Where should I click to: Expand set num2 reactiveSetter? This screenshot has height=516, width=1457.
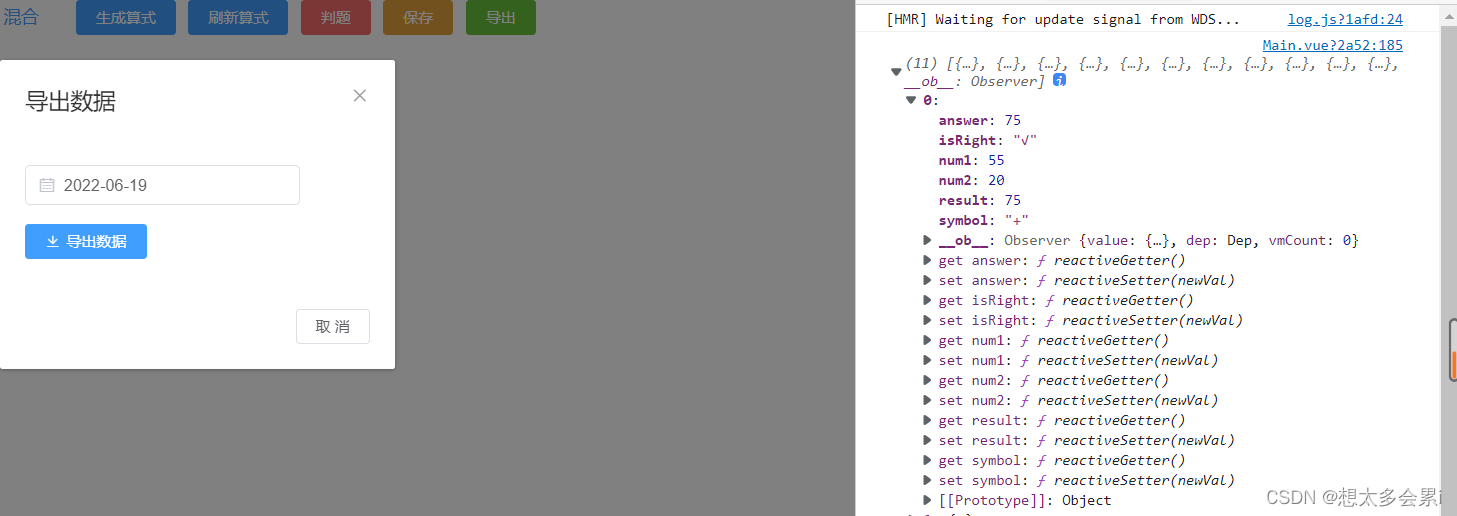coord(928,400)
